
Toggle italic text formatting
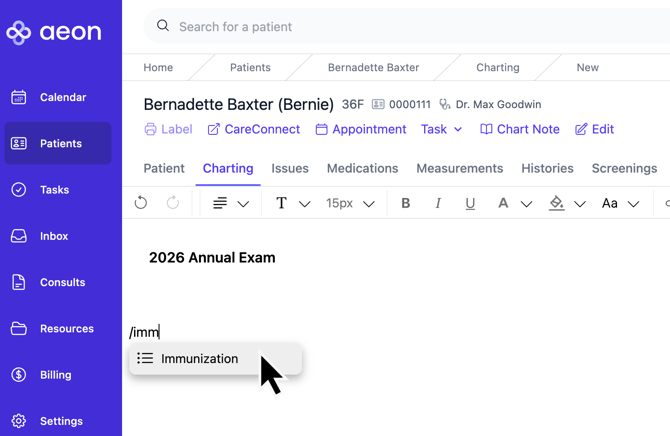[x=438, y=203]
